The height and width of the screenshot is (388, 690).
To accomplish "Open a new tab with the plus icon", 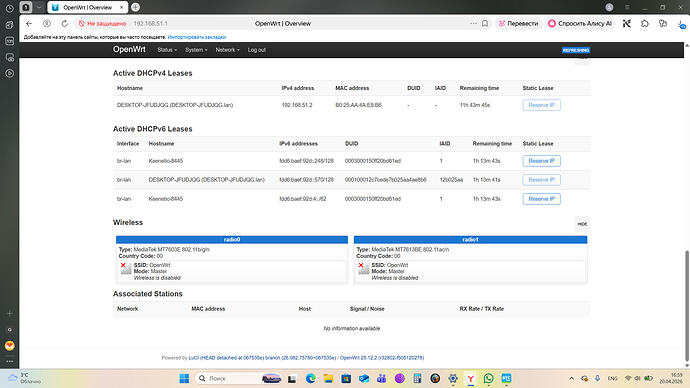I will 136,7.
